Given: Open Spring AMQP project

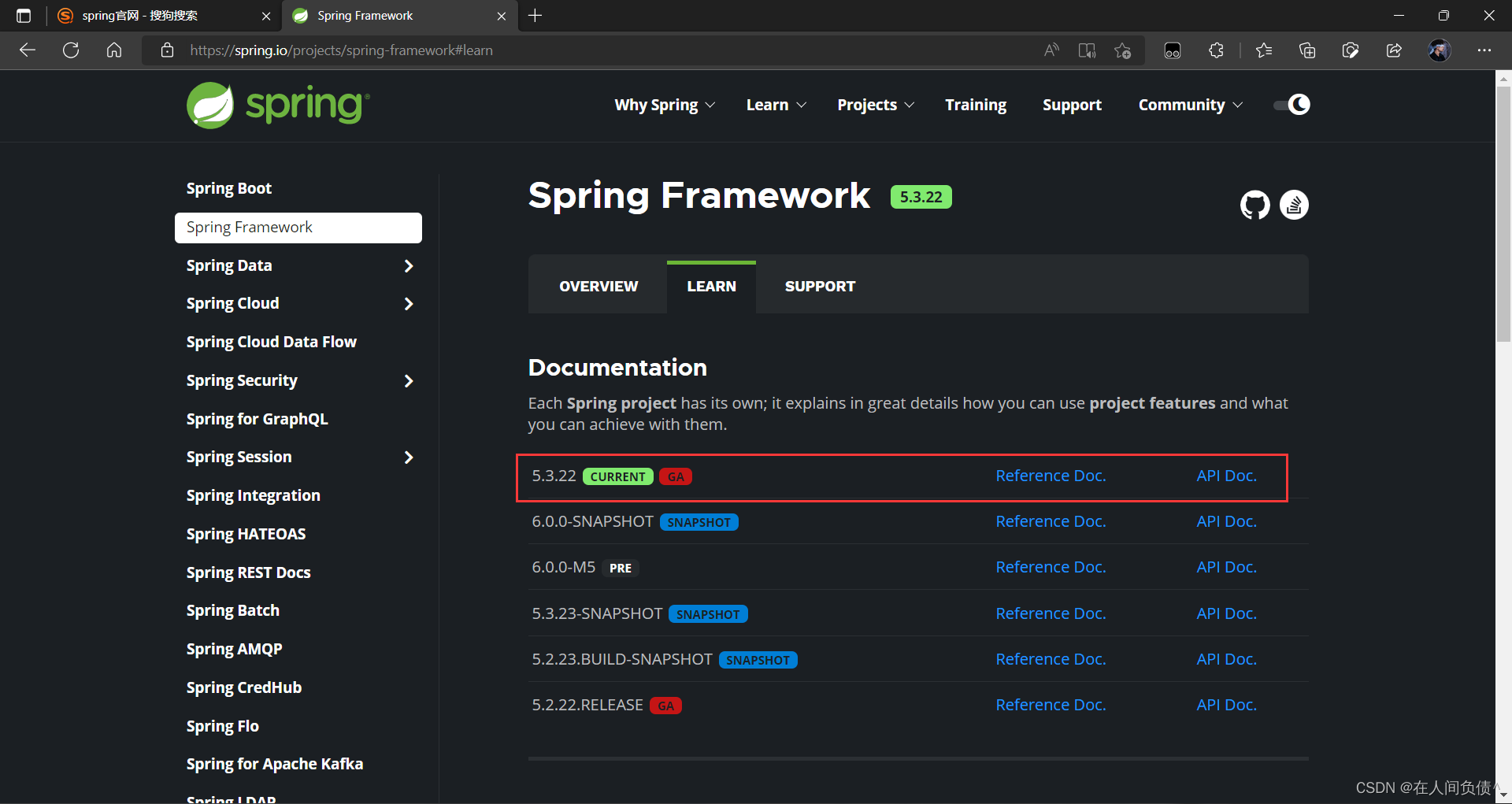Looking at the screenshot, I should (235, 650).
